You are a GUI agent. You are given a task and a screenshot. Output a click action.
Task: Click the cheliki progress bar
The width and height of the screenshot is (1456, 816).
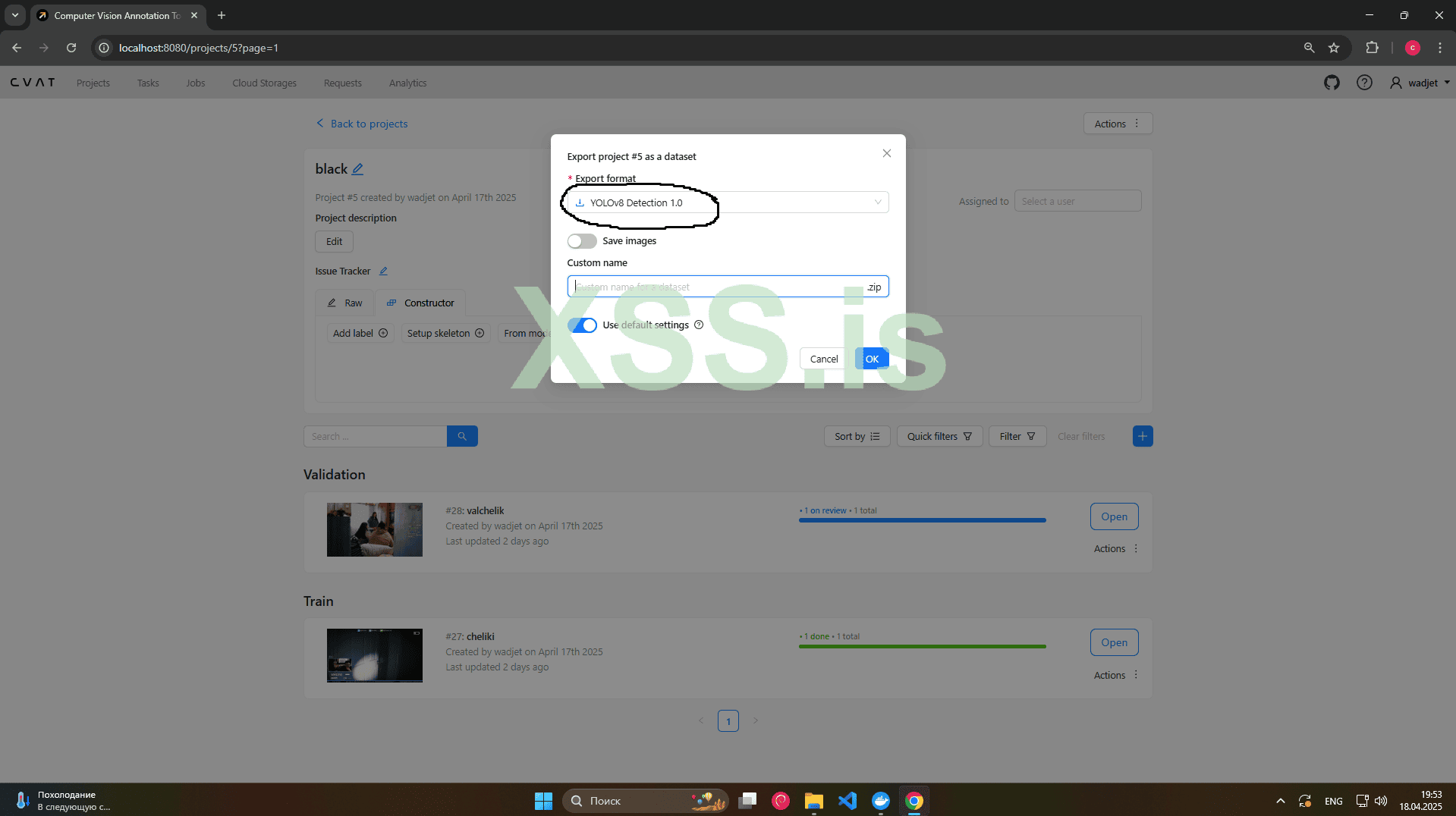[x=923, y=646]
